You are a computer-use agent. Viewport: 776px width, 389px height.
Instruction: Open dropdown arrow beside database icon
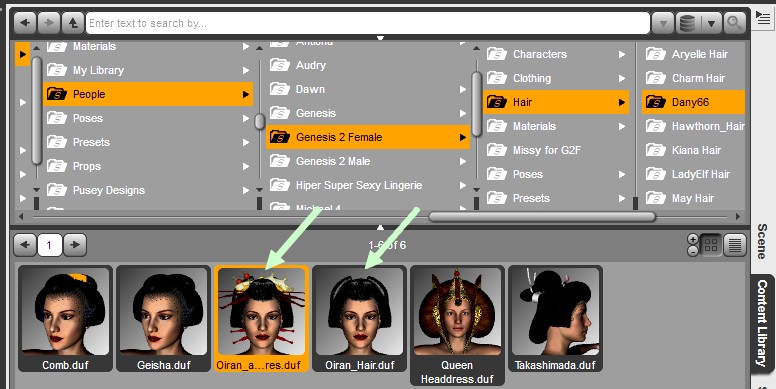(712, 23)
